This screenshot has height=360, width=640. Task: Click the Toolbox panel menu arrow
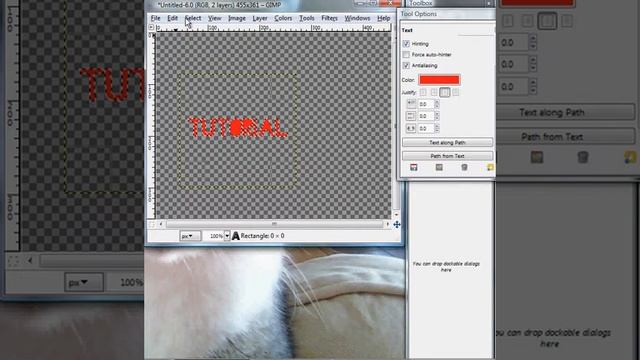489,3
